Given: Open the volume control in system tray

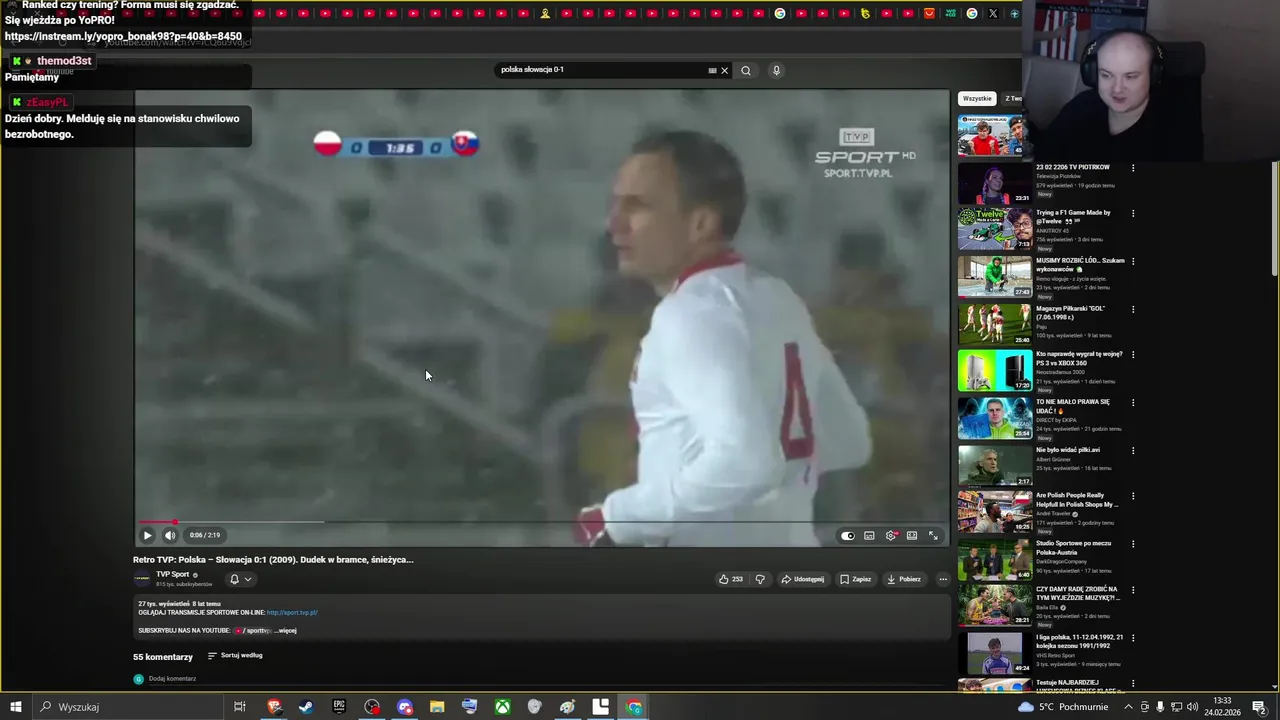Looking at the screenshot, I should pyautogui.click(x=1192, y=707).
